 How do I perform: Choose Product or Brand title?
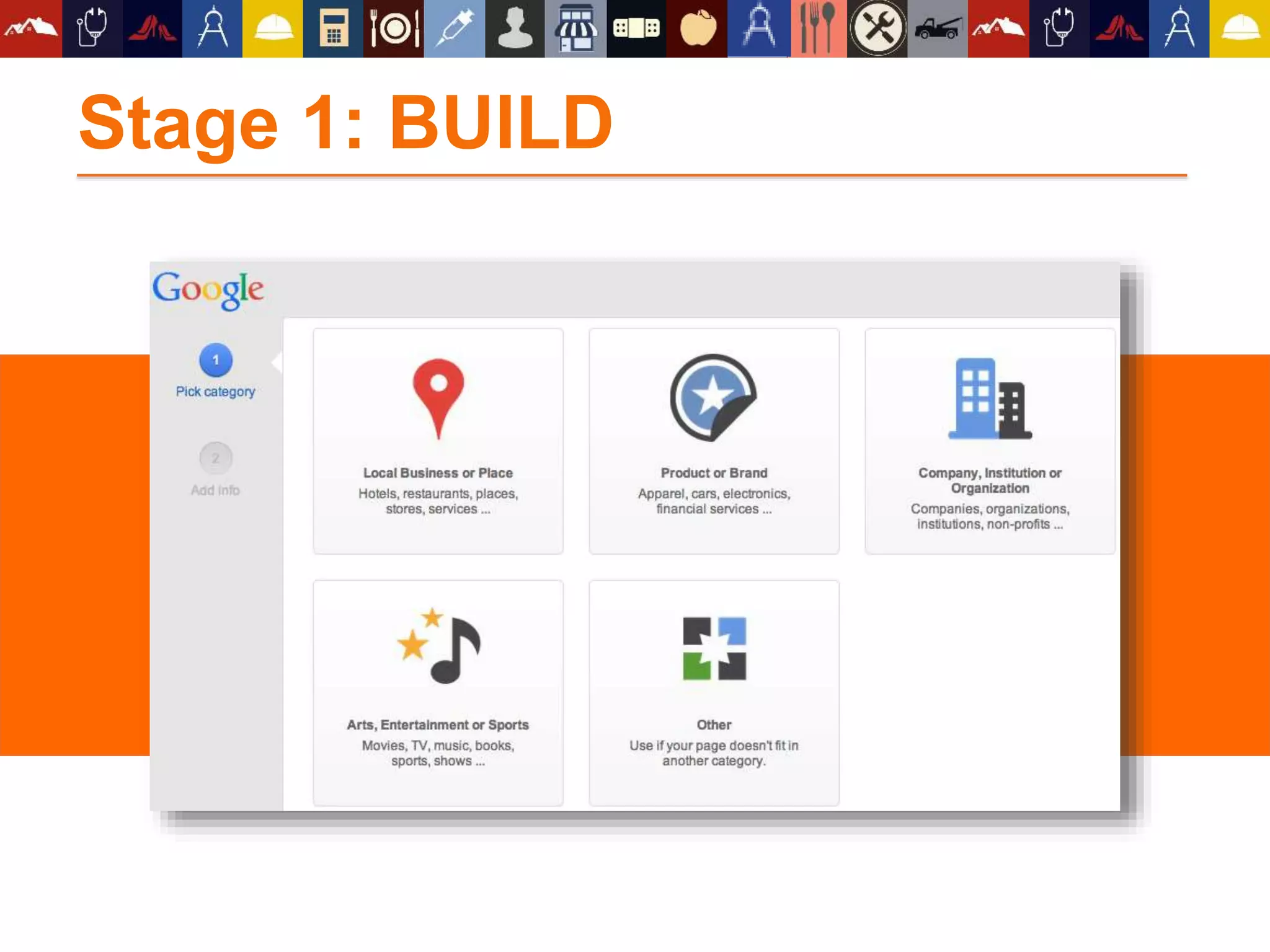coord(714,473)
